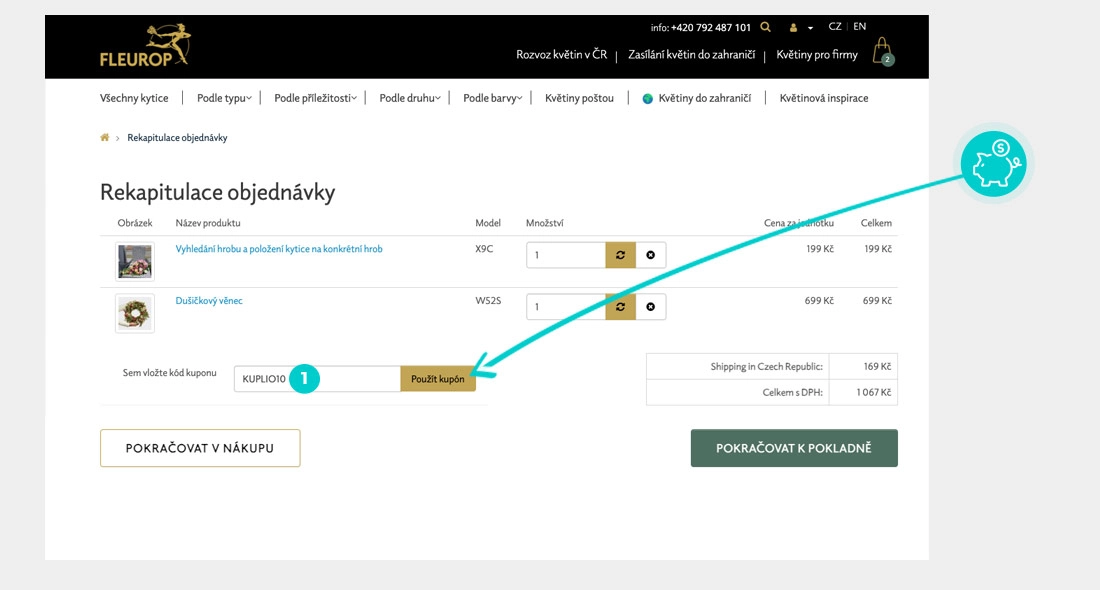This screenshot has height=590, width=1100.
Task: Click the home breadcrumb icon
Action: coord(105,138)
